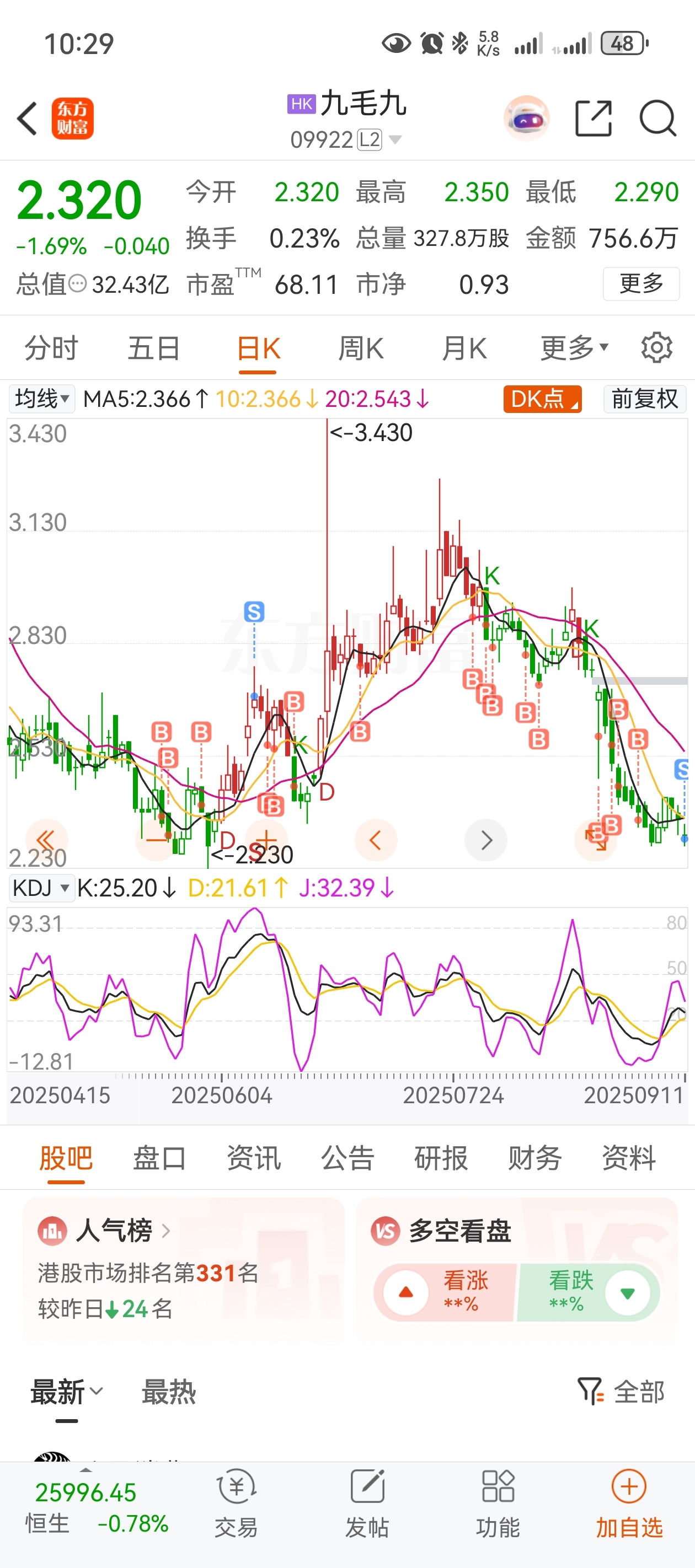This screenshot has height=1568, width=695.
Task: Switch to 五日 chart tab
Action: 154,348
